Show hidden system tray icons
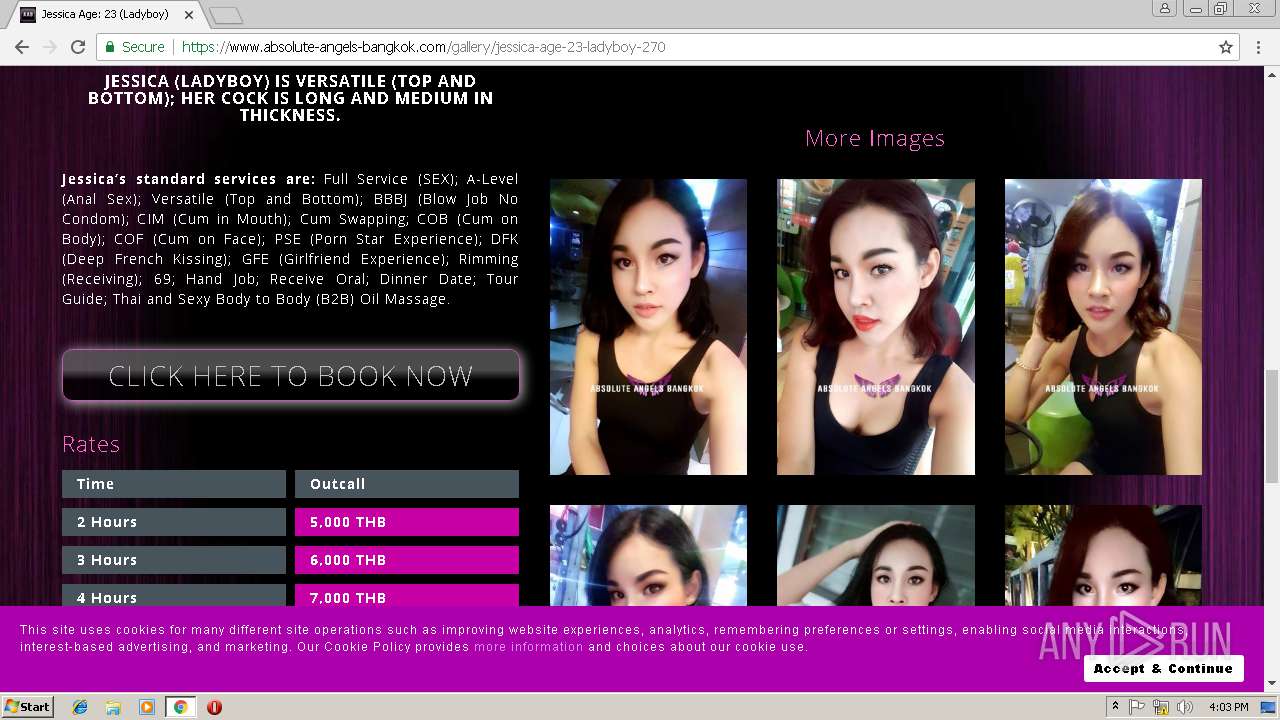 coord(1115,707)
